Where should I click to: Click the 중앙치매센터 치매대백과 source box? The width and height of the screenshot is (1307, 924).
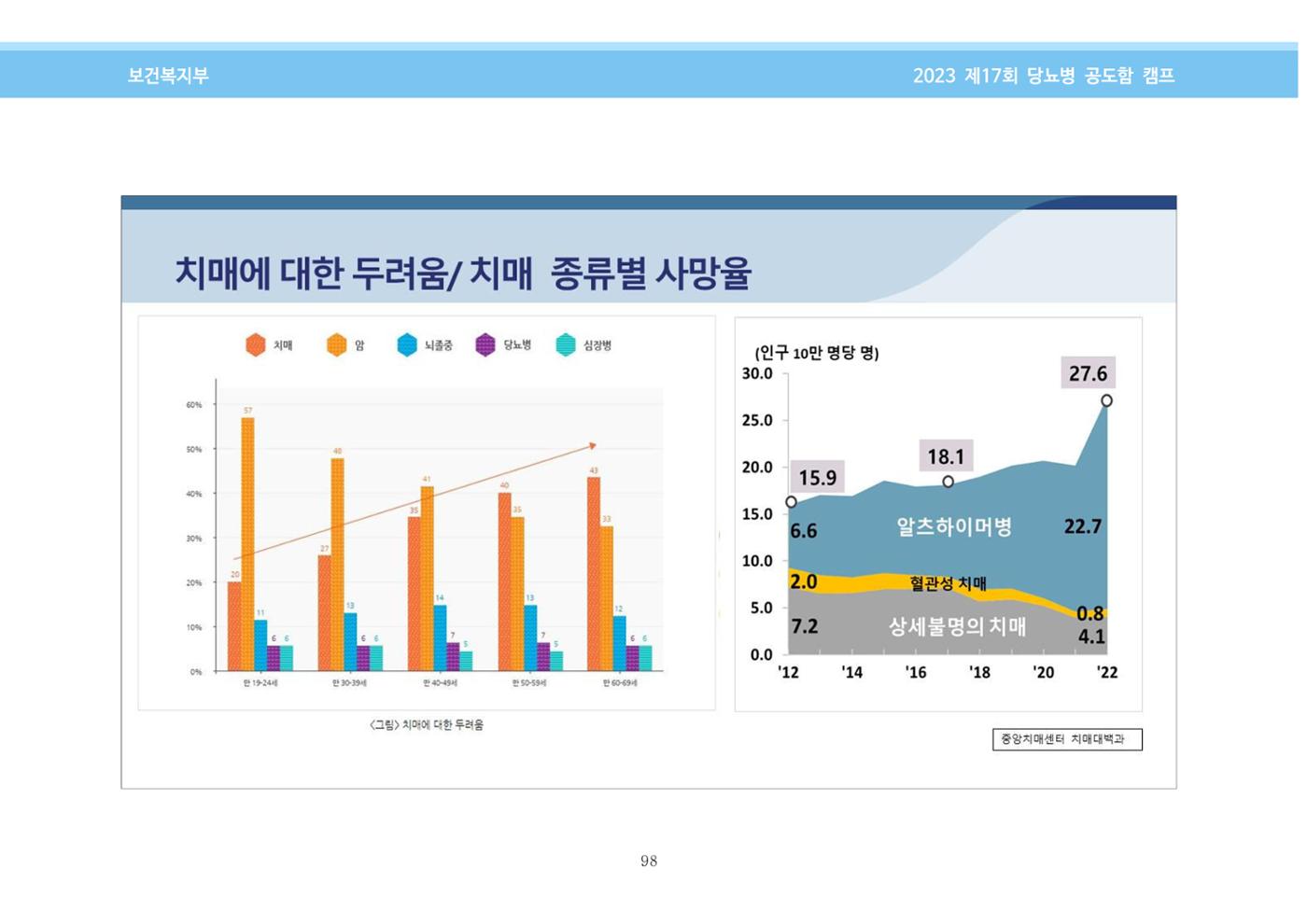coord(1067,739)
